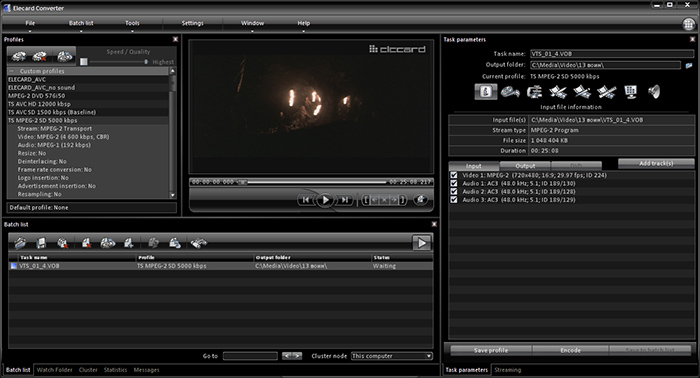Click the Go to next arrow button

(x=297, y=356)
